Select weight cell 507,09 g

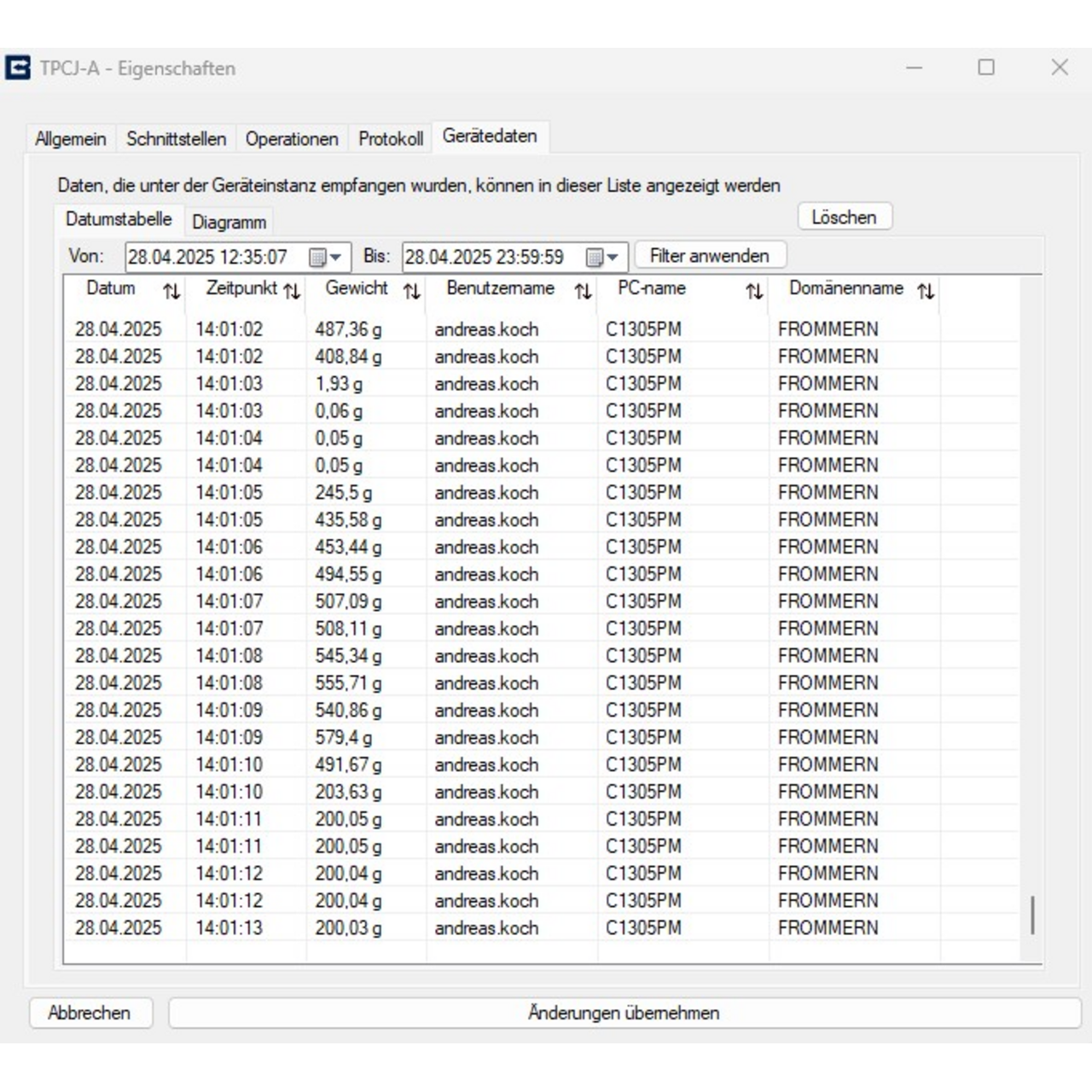point(348,601)
